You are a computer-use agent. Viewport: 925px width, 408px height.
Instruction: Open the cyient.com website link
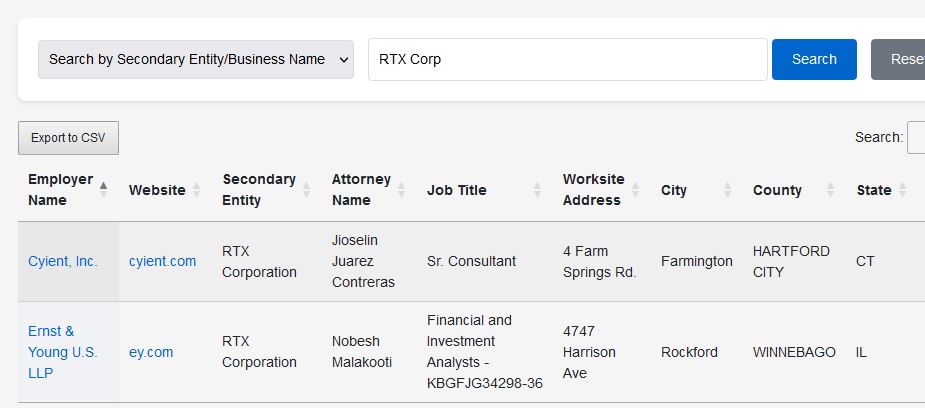coord(162,261)
